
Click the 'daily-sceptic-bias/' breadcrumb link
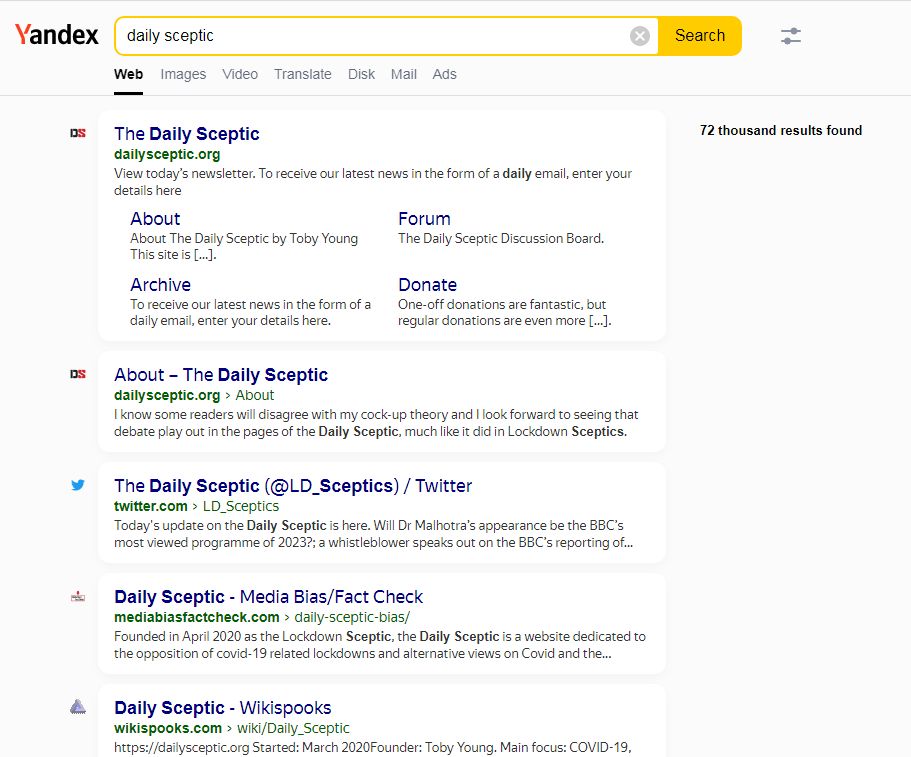click(x=352, y=618)
